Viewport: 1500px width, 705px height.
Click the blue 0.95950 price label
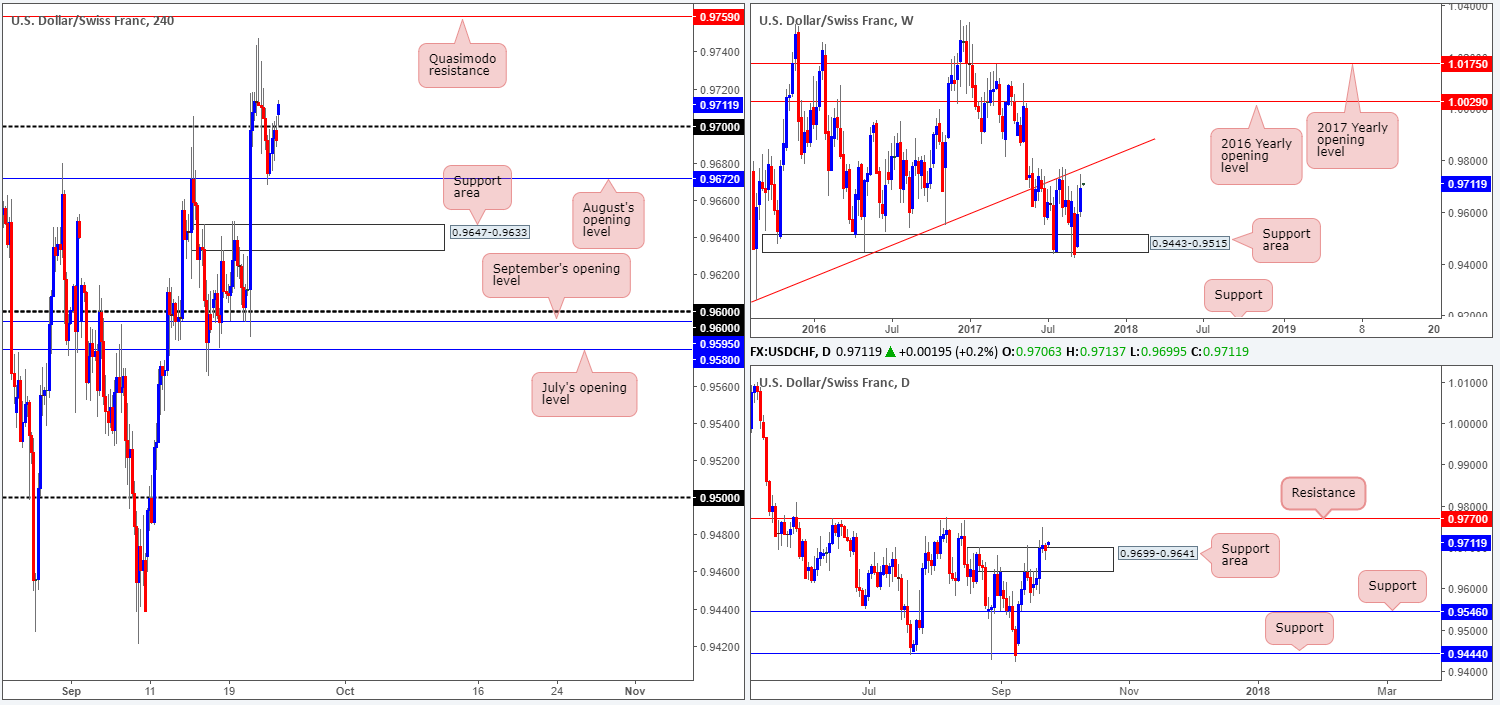(719, 343)
